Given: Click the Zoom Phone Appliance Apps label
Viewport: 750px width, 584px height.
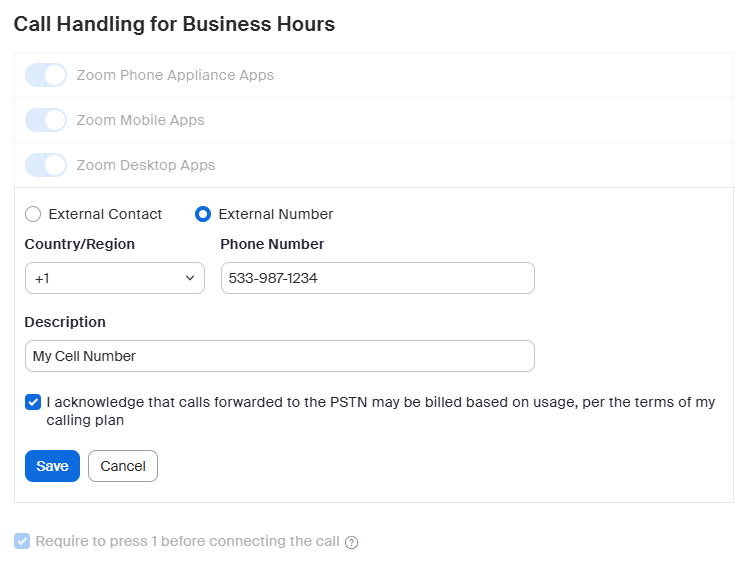Looking at the screenshot, I should tap(175, 75).
